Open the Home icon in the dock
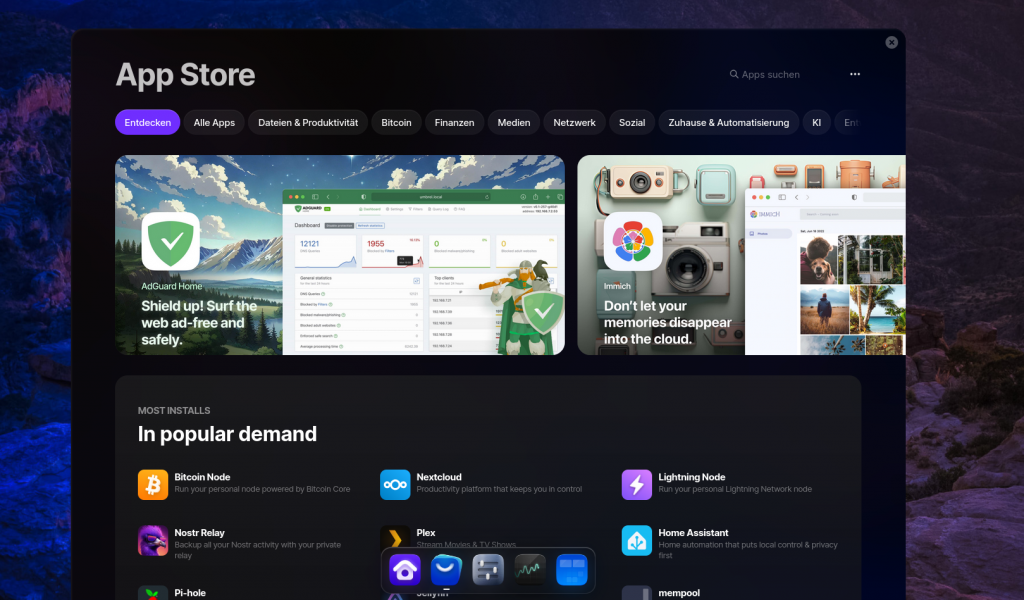The image size is (1024, 600). click(404, 570)
